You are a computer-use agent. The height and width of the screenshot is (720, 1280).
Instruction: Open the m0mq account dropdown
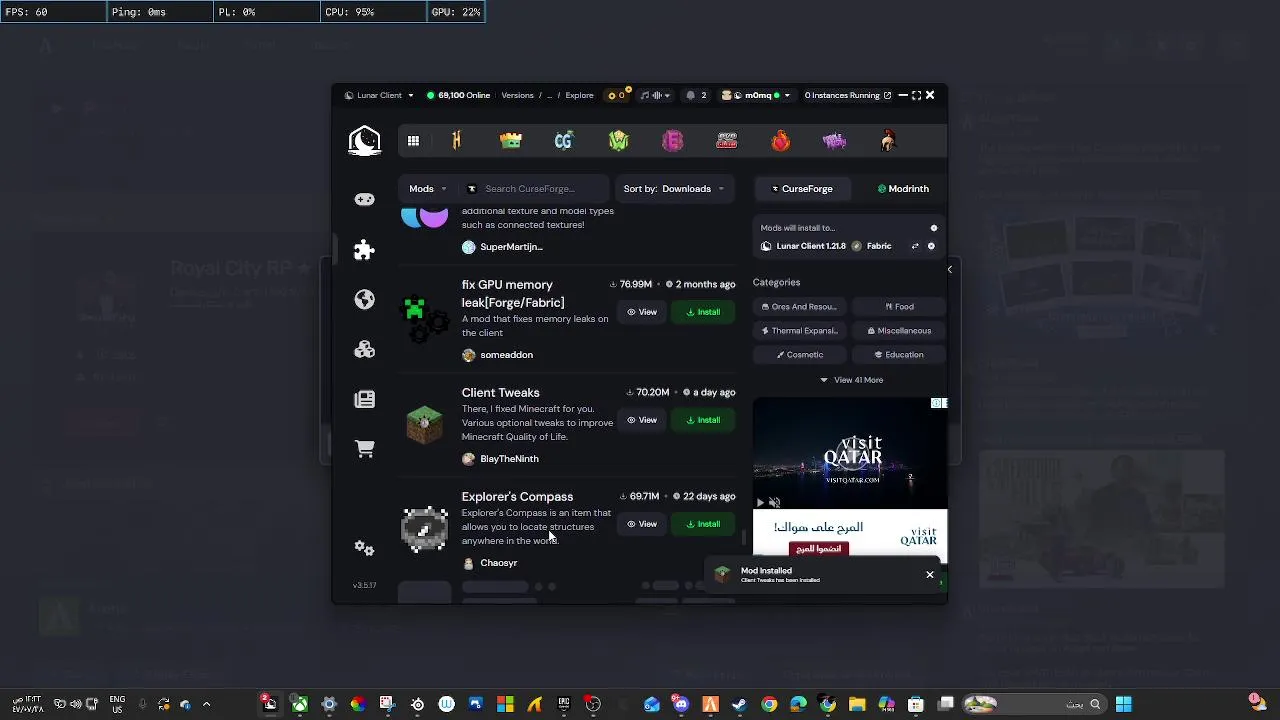(756, 95)
